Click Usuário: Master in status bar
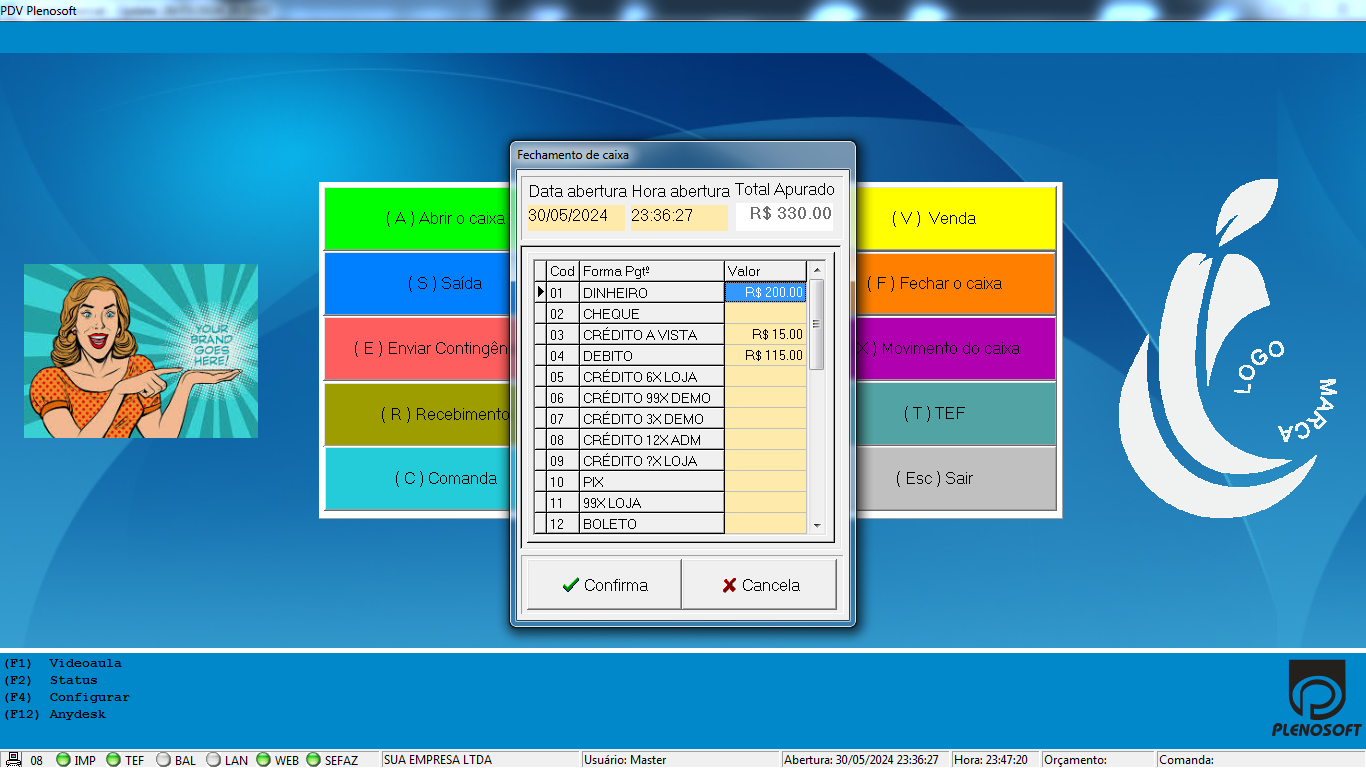The image size is (1366, 768). [624, 760]
